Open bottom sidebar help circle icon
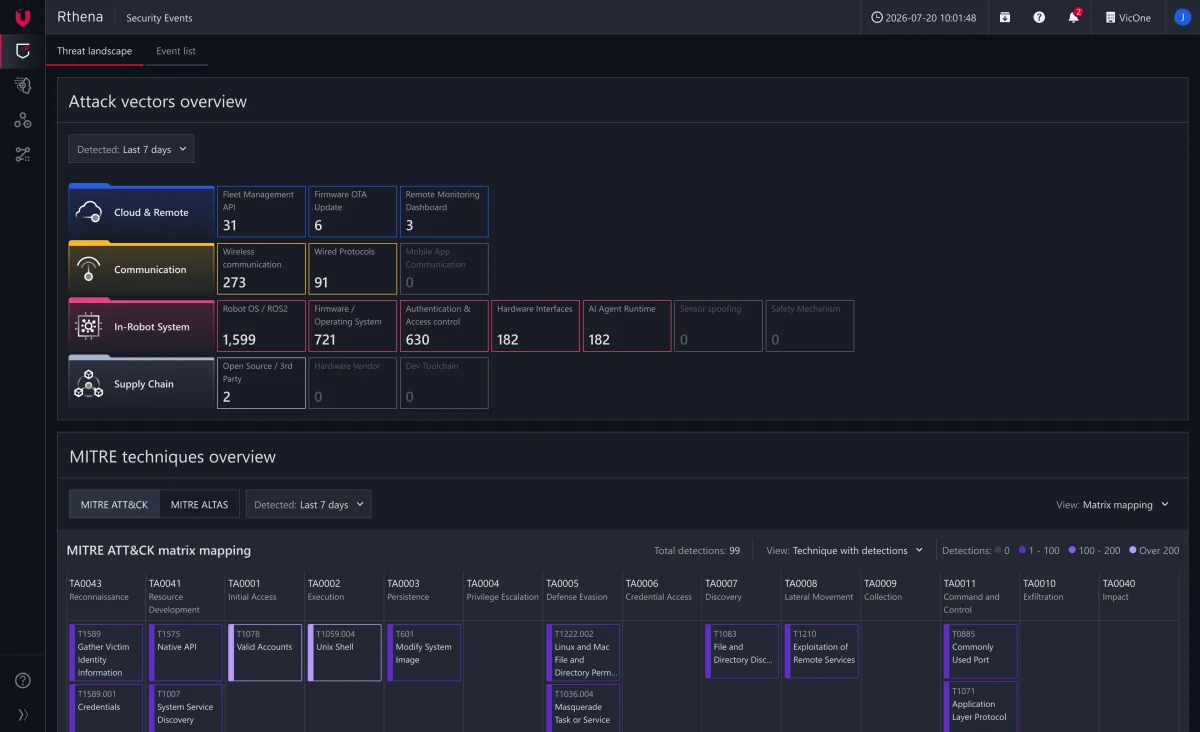Image resolution: width=1200 pixels, height=732 pixels. (x=23, y=680)
